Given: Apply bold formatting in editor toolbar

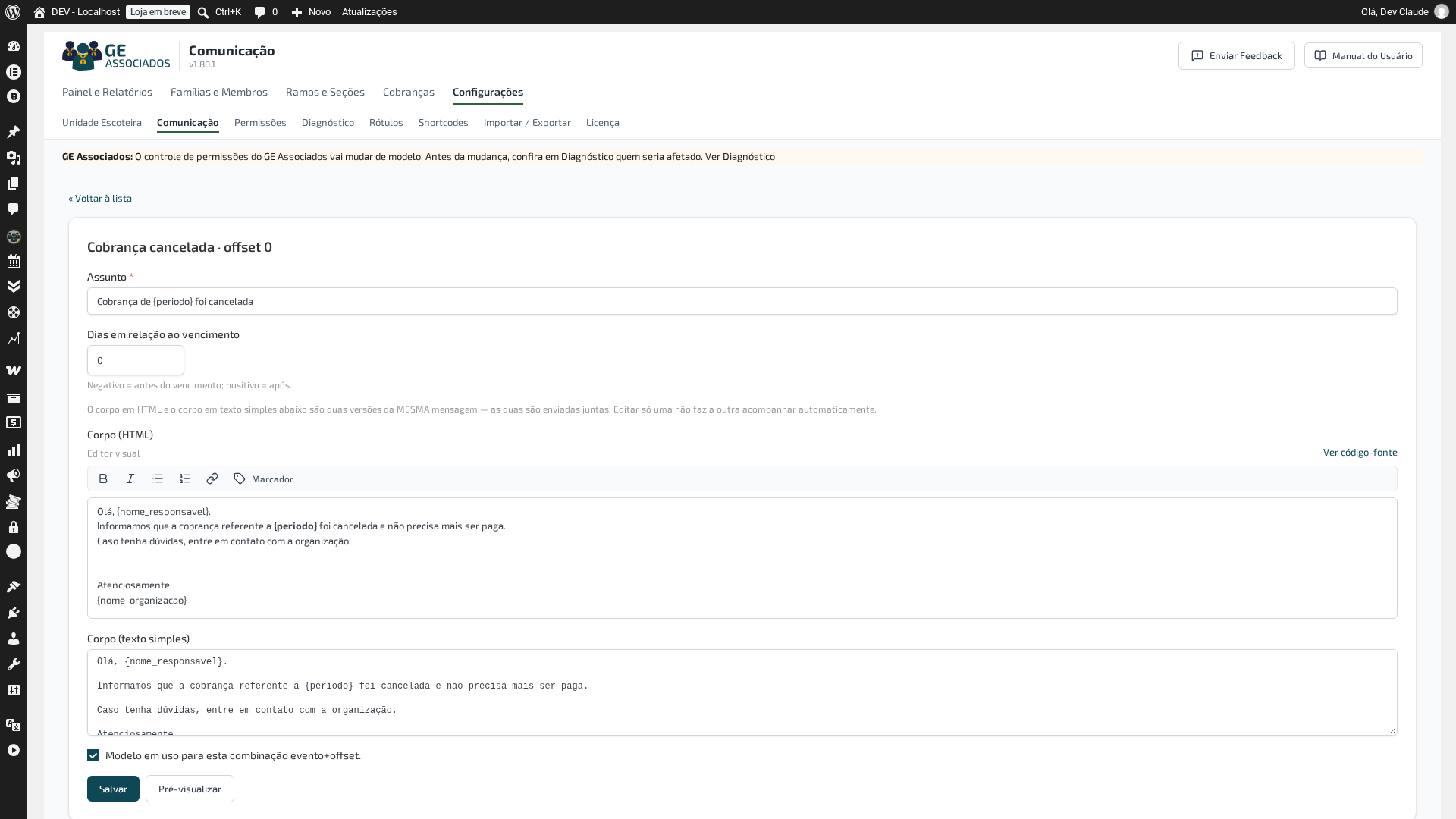Looking at the screenshot, I should click(x=103, y=479).
